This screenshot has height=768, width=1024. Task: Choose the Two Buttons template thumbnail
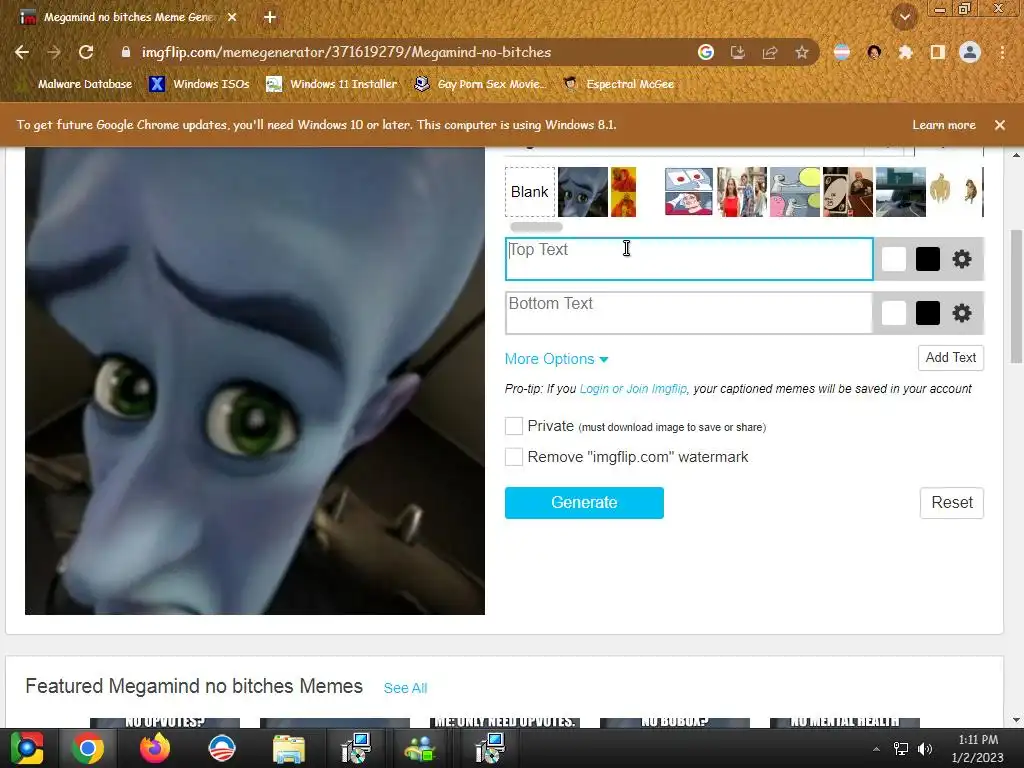click(x=689, y=192)
